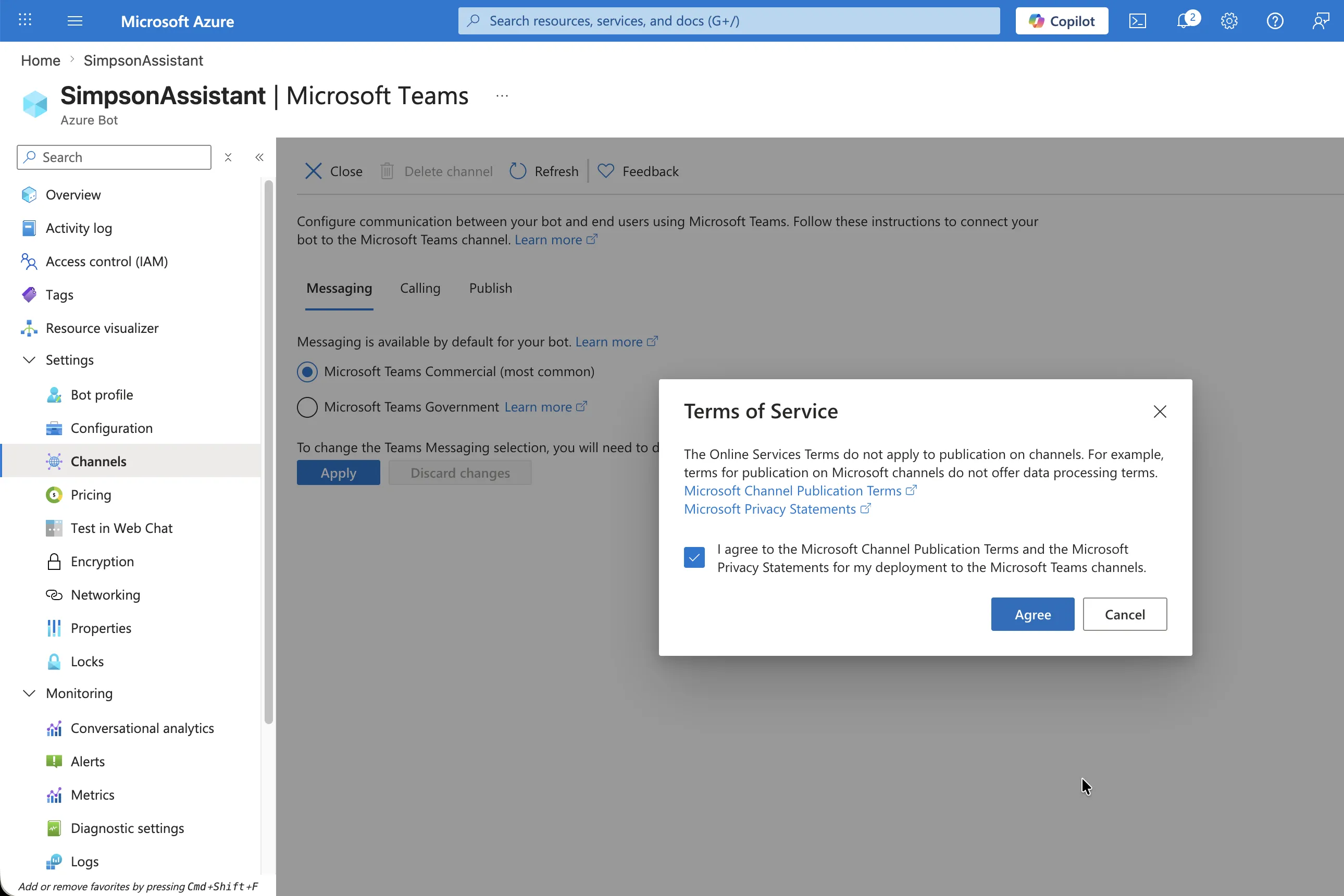
Task: Click the Conversational analytics icon
Action: pos(54,728)
